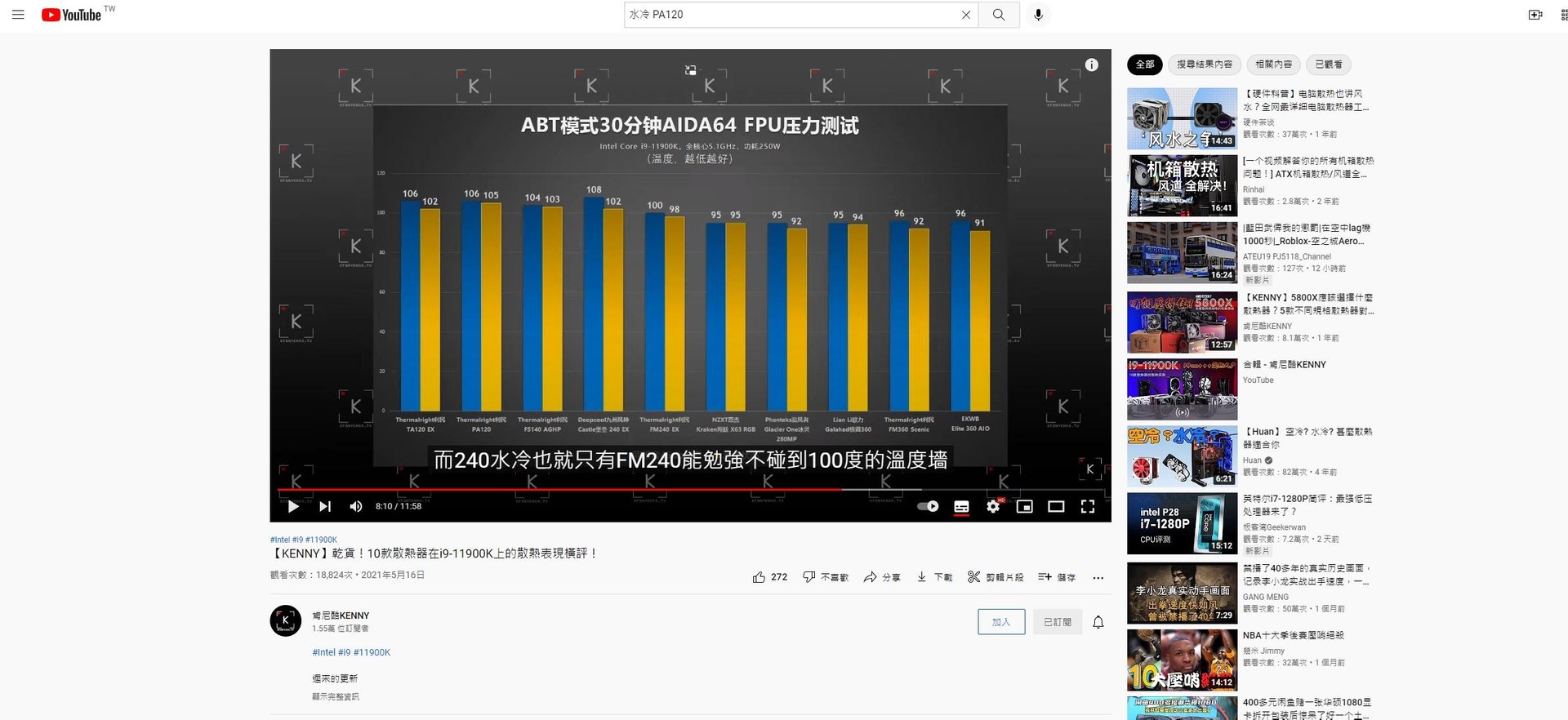
Task: Enter fullscreen mode
Action: click(1088, 506)
